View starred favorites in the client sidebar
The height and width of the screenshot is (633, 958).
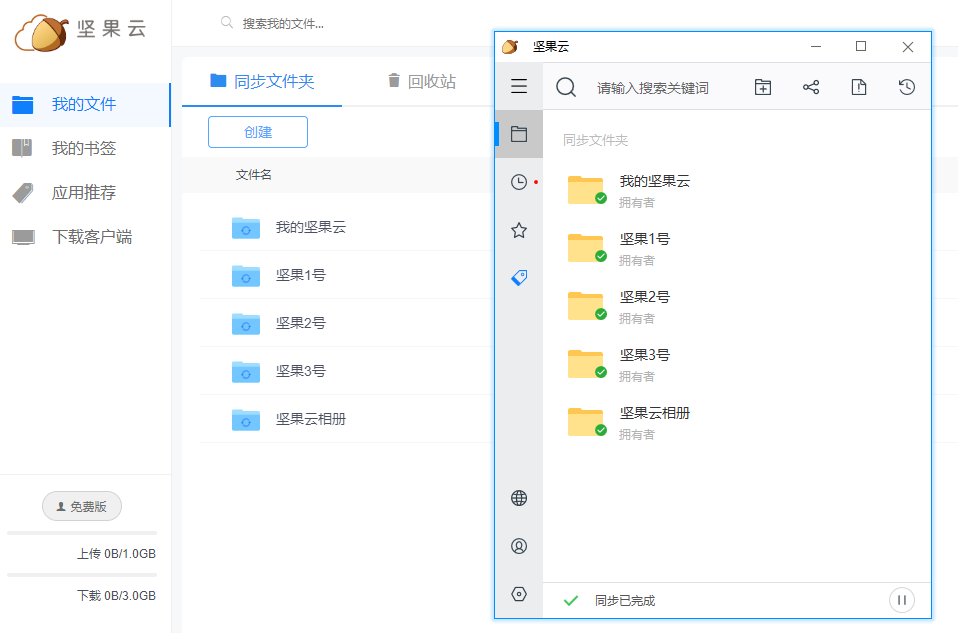(x=518, y=229)
